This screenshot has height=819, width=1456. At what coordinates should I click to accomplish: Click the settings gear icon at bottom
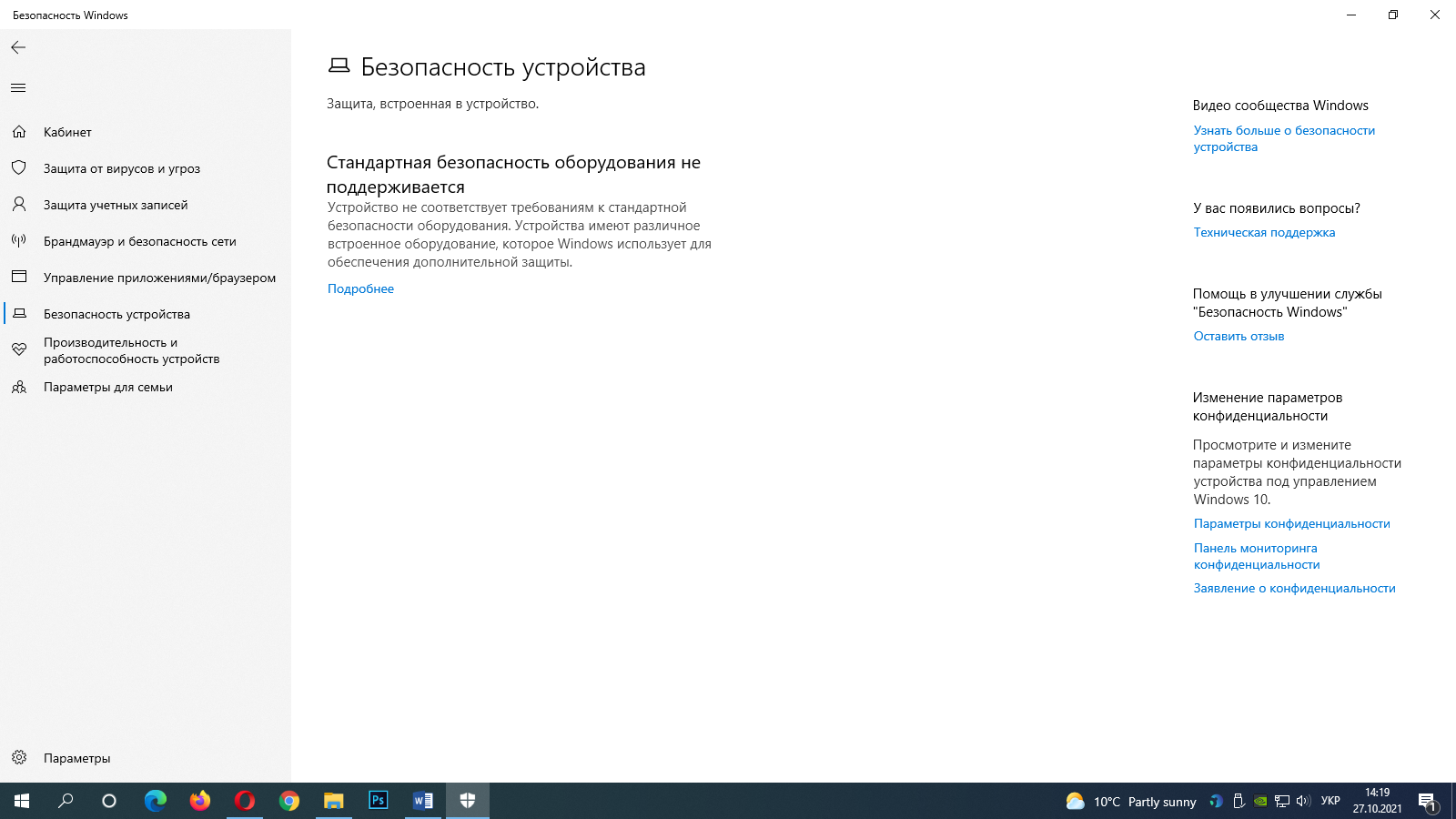(19, 757)
